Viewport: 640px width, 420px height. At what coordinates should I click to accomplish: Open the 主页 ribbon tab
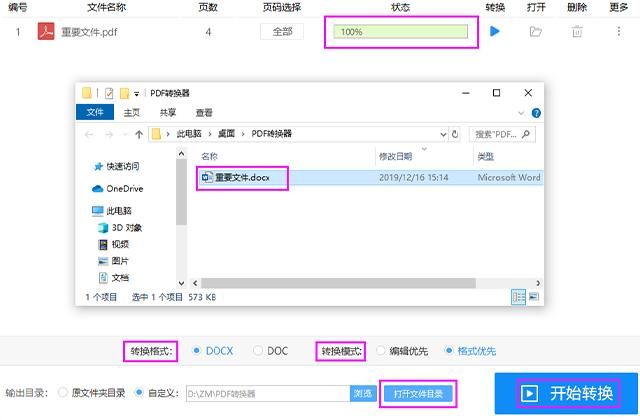click(131, 113)
